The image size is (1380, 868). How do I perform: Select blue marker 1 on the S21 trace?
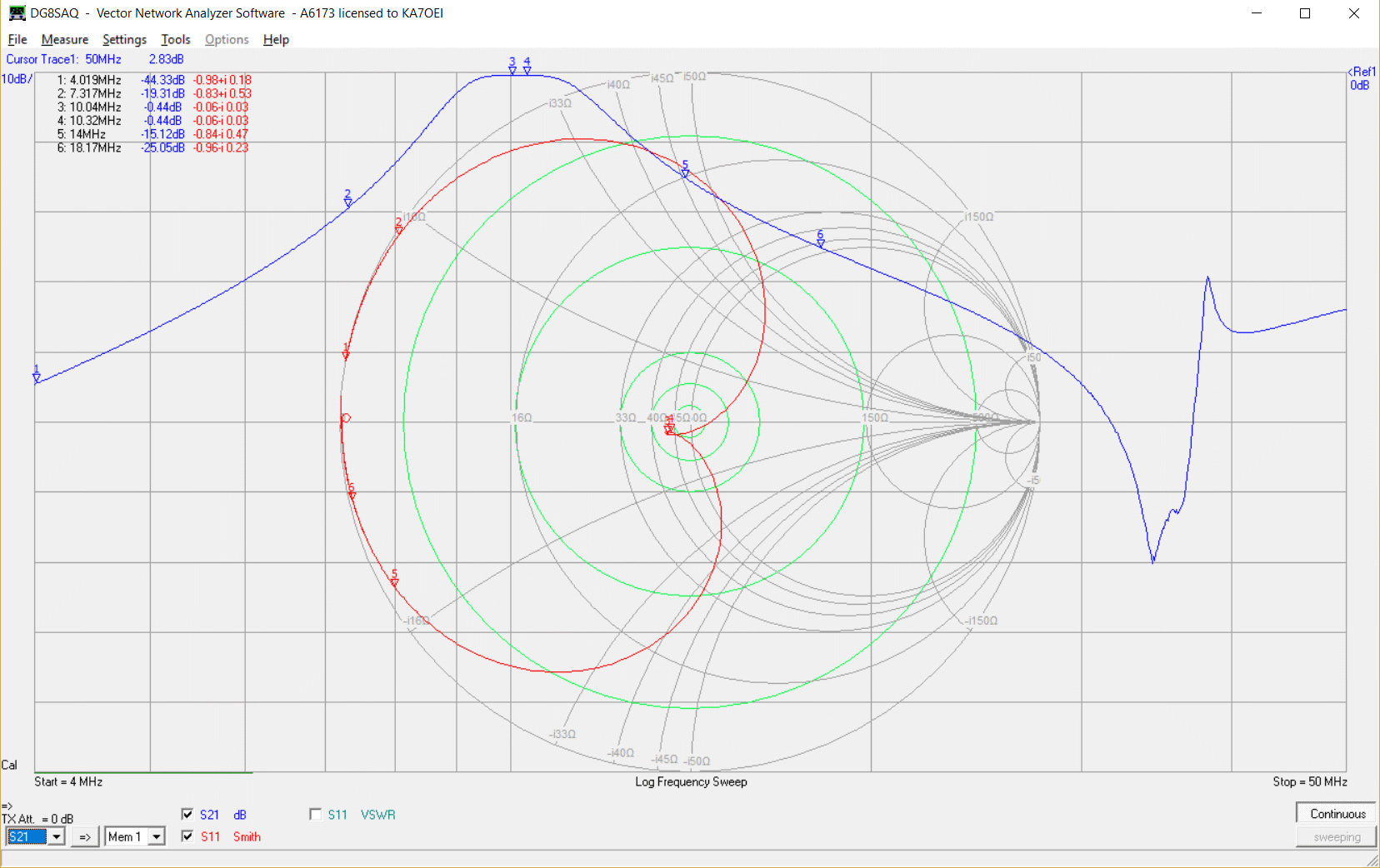pos(37,377)
